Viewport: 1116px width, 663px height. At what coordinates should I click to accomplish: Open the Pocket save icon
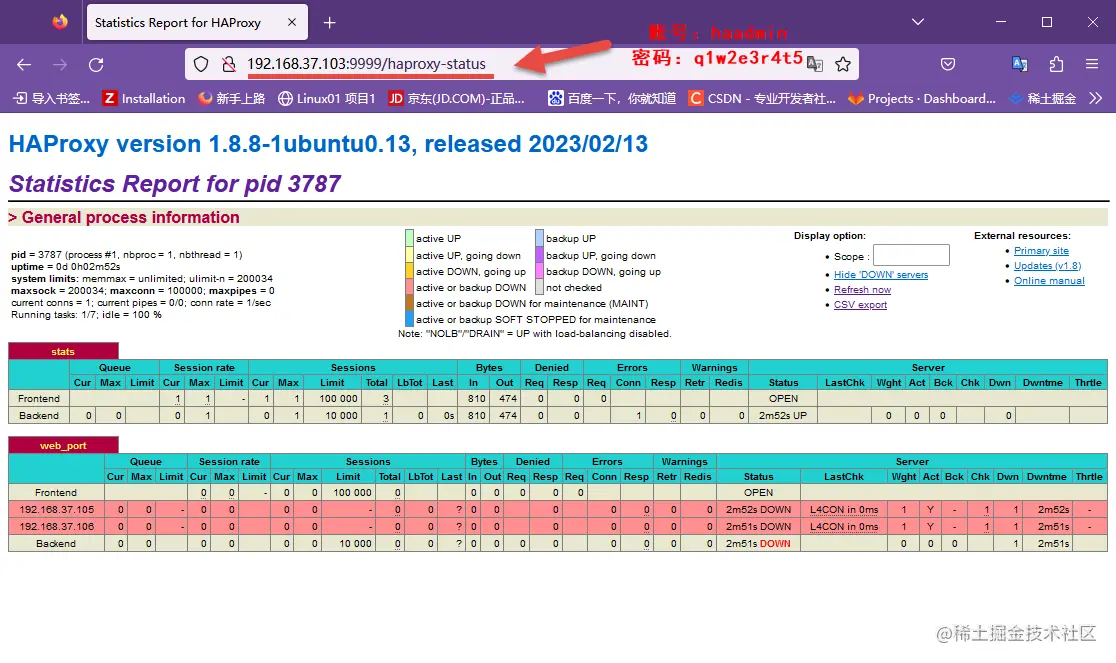tap(948, 64)
